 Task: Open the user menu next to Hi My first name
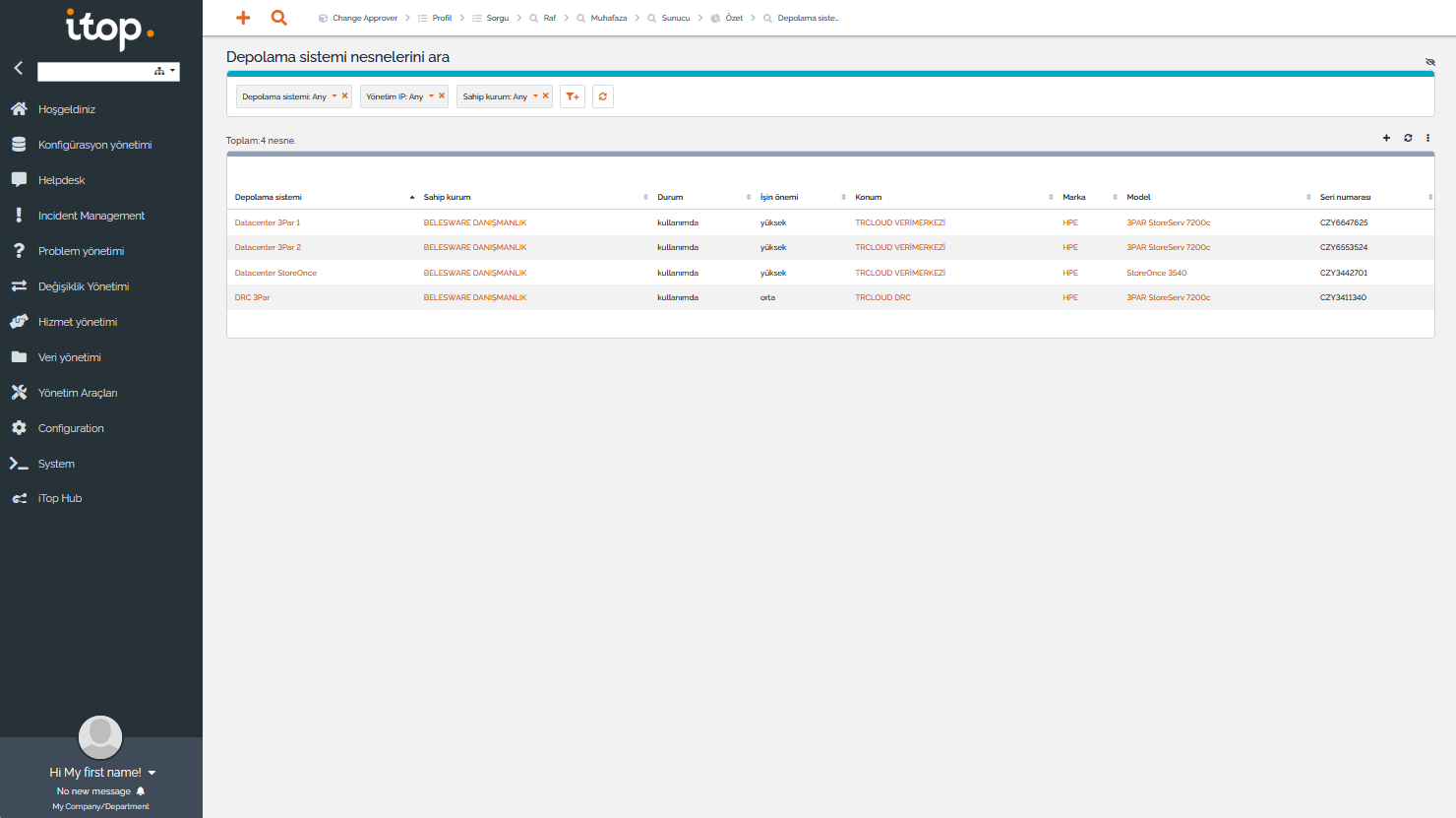(152, 773)
